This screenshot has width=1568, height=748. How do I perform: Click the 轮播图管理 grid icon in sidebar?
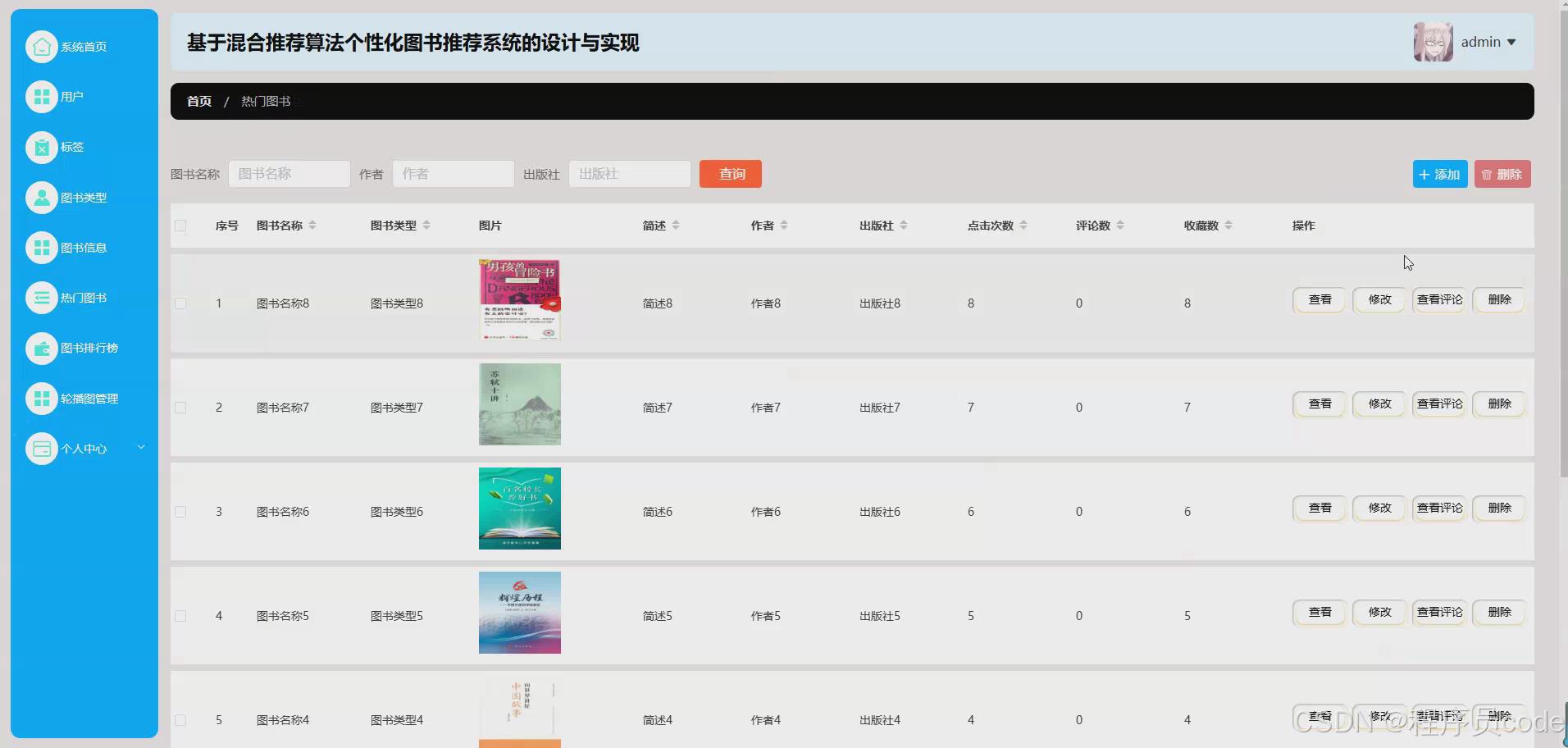click(x=42, y=399)
